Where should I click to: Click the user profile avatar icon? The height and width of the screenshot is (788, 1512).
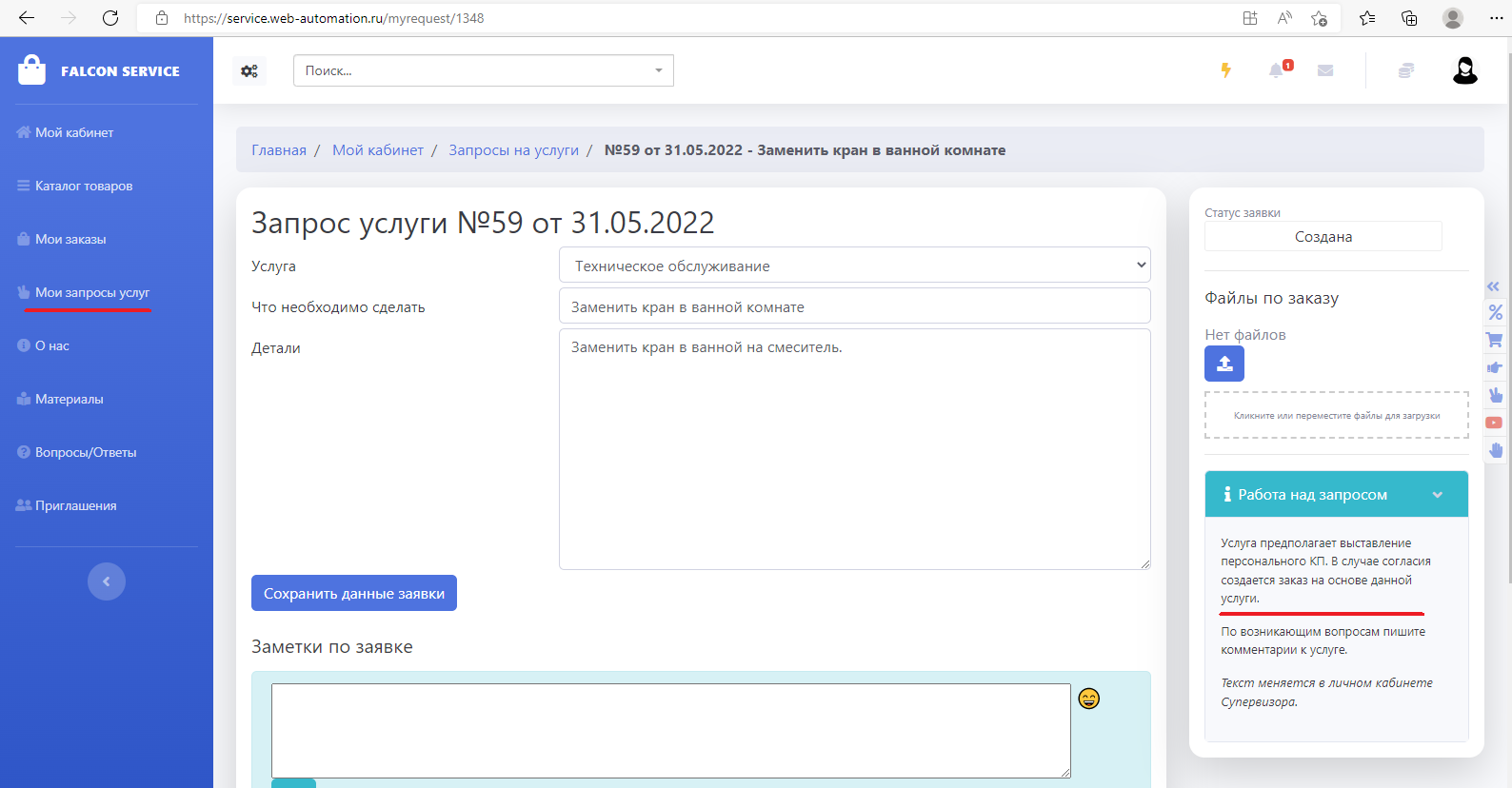1464,70
